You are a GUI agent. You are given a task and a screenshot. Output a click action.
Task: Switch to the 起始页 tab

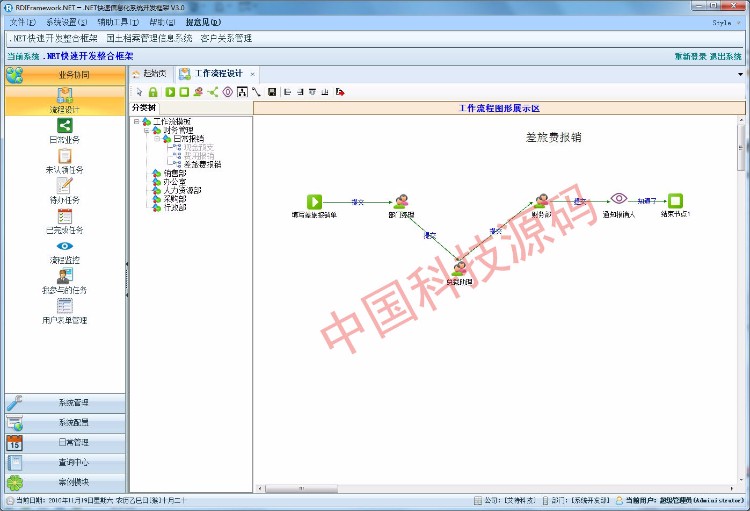pyautogui.click(x=150, y=74)
